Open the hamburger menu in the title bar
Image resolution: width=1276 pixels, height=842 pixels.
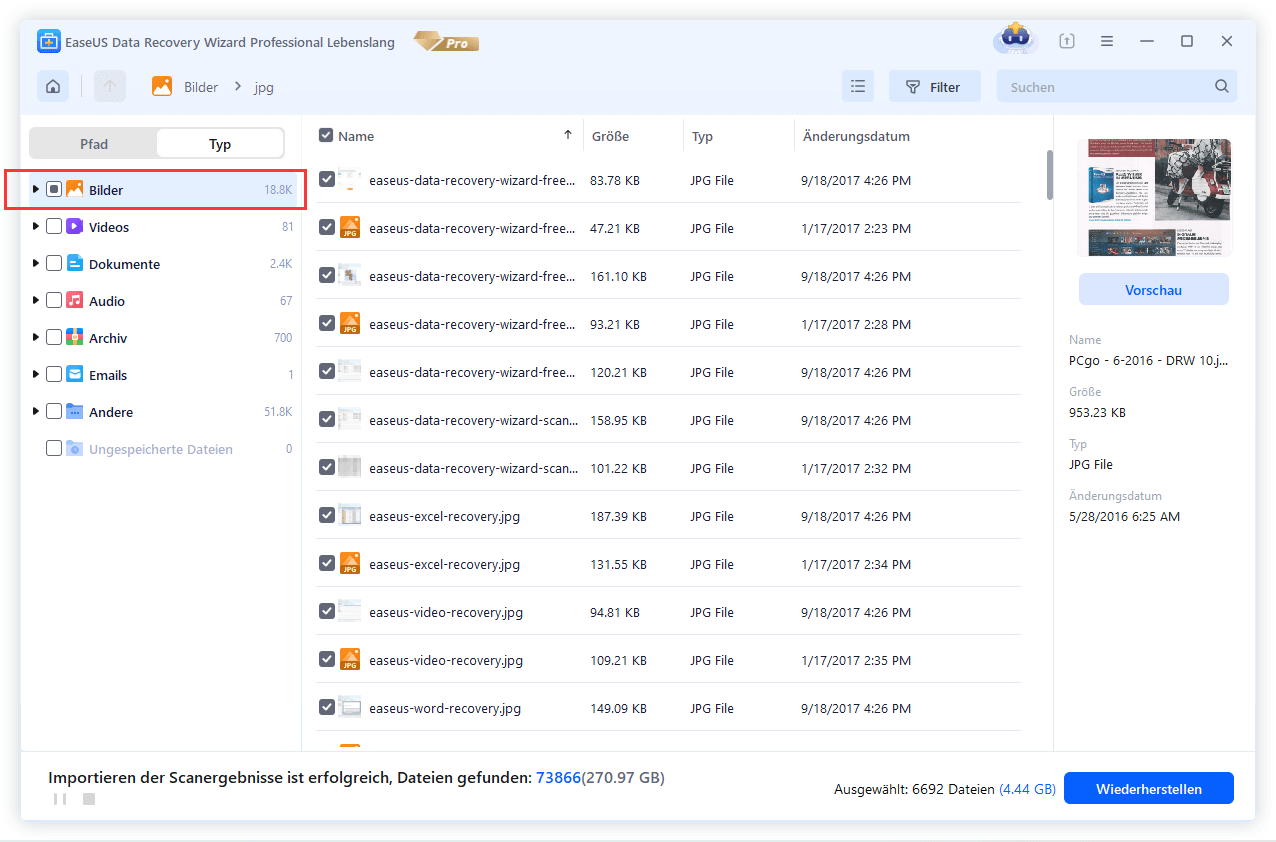[1107, 41]
